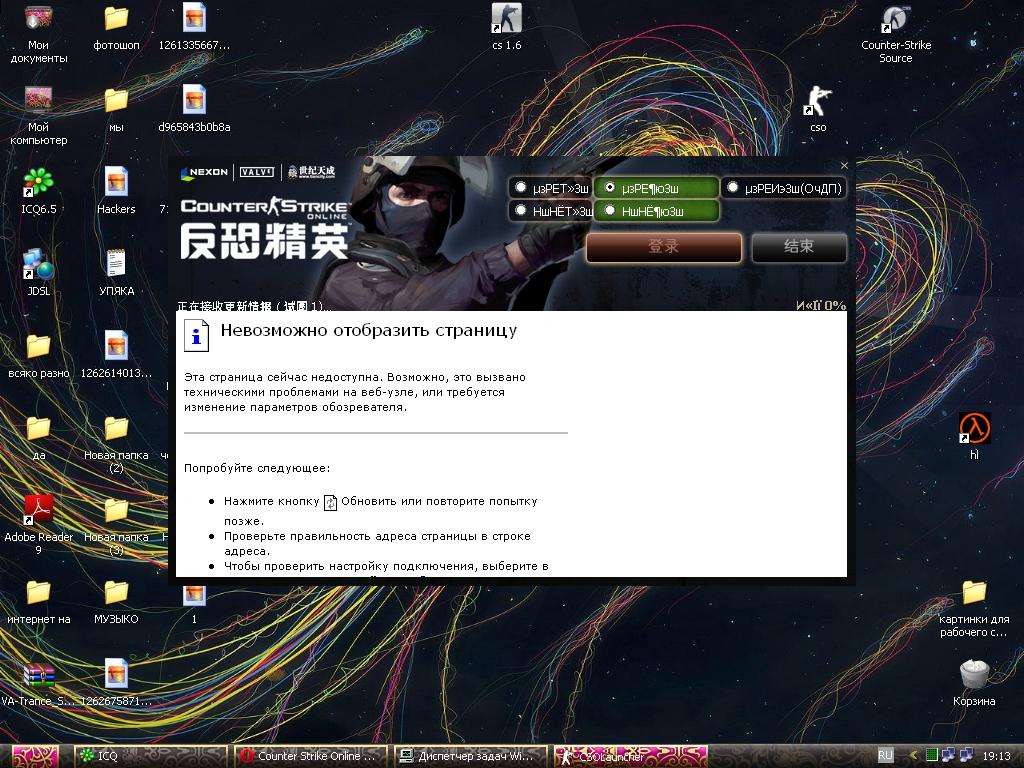Close the CSO launcher window
The height and width of the screenshot is (768, 1024).
844,166
